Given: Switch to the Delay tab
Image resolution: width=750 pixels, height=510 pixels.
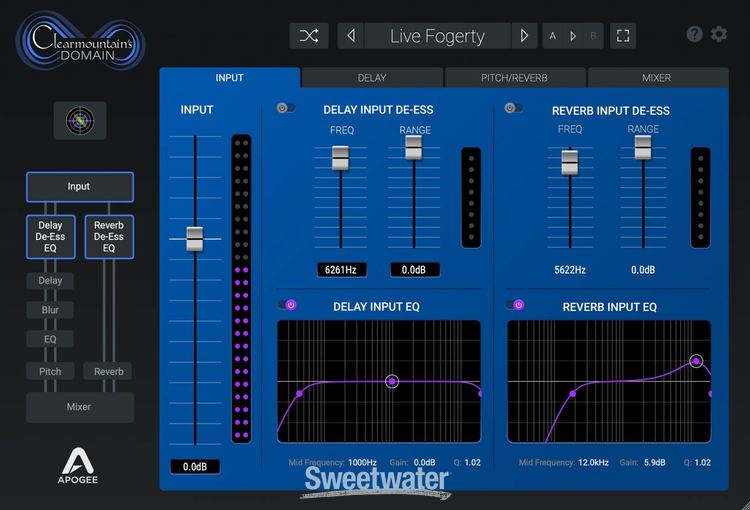Looking at the screenshot, I should pos(372,77).
